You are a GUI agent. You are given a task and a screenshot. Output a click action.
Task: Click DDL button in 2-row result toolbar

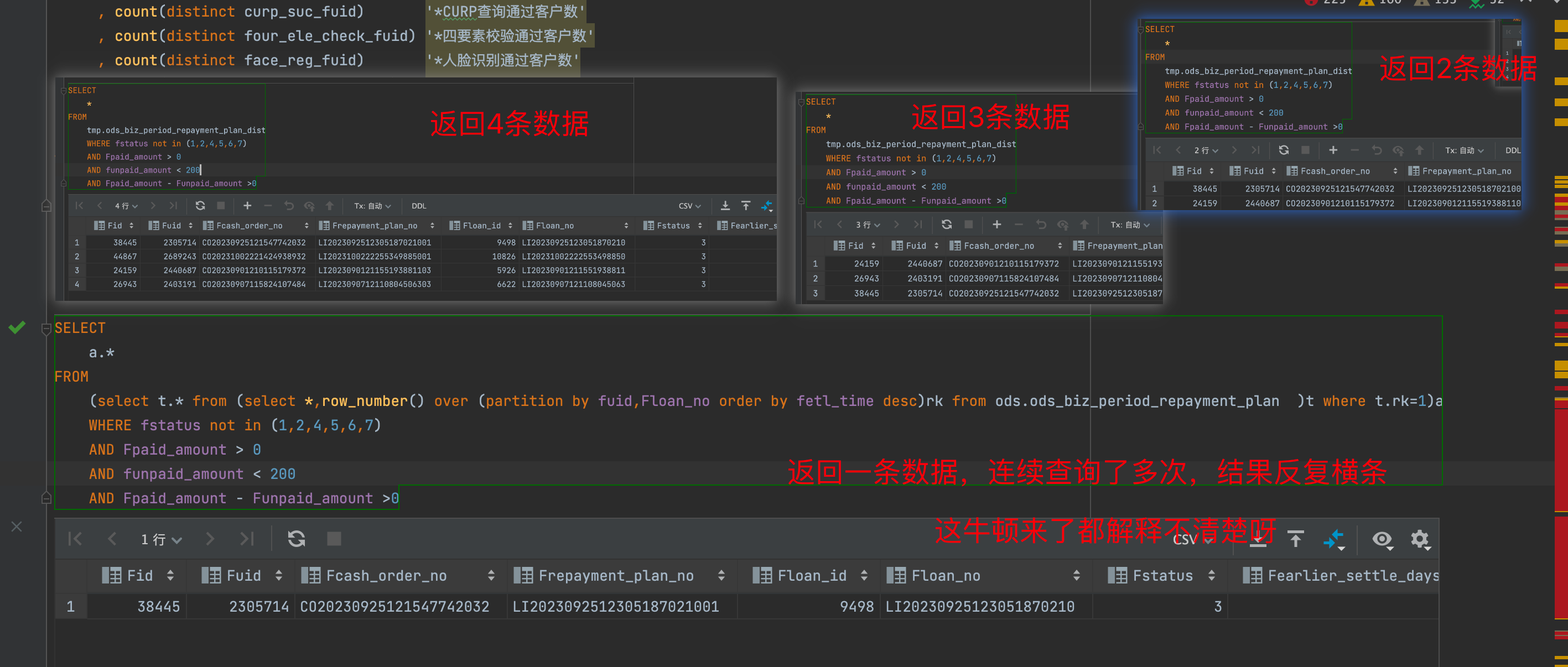1513,150
